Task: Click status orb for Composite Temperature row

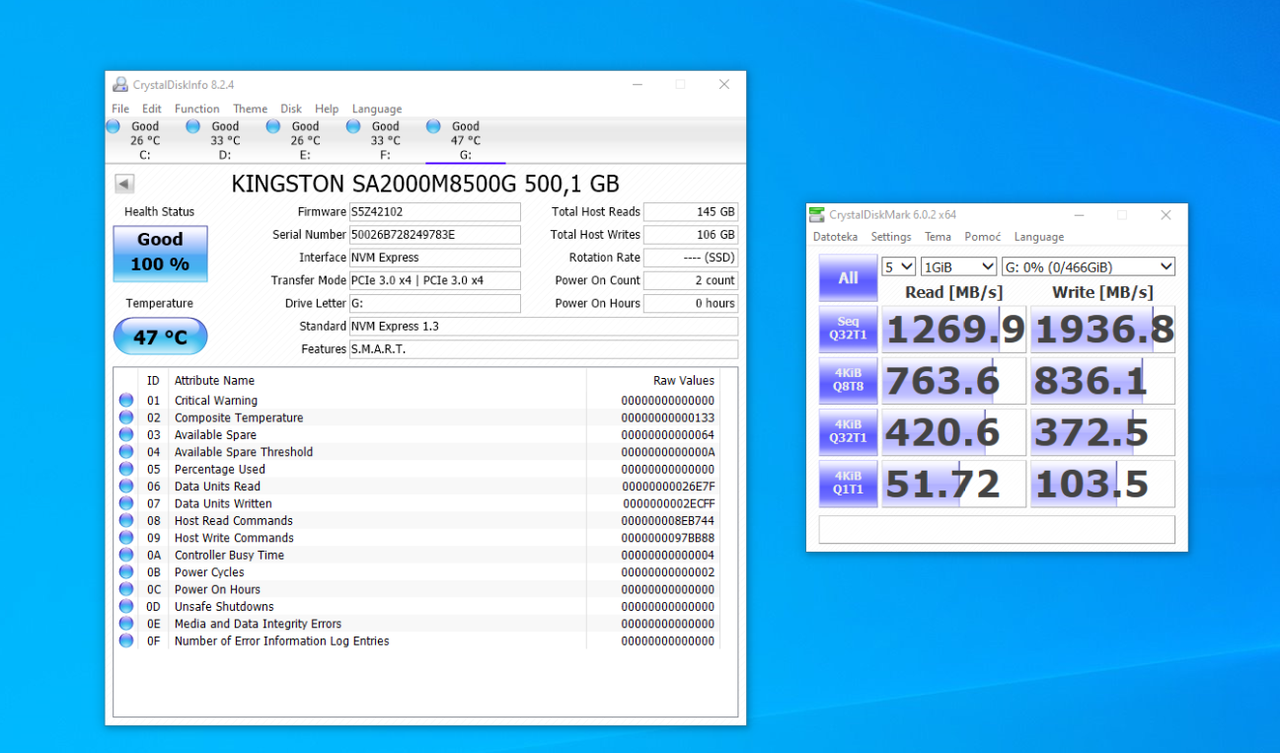Action: 126,417
